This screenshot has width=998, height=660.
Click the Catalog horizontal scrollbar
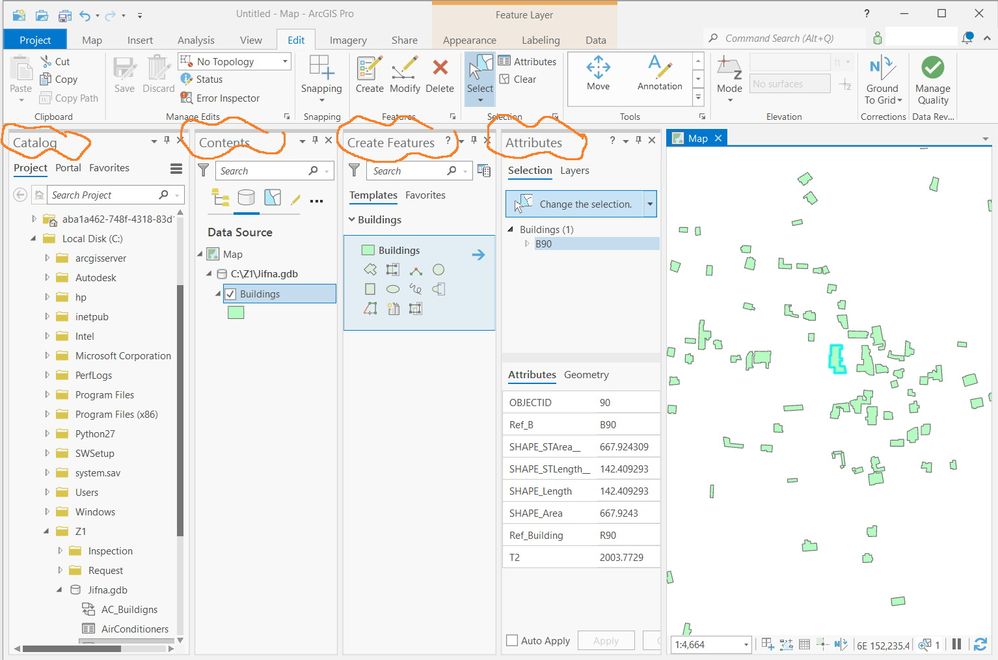tap(71, 649)
